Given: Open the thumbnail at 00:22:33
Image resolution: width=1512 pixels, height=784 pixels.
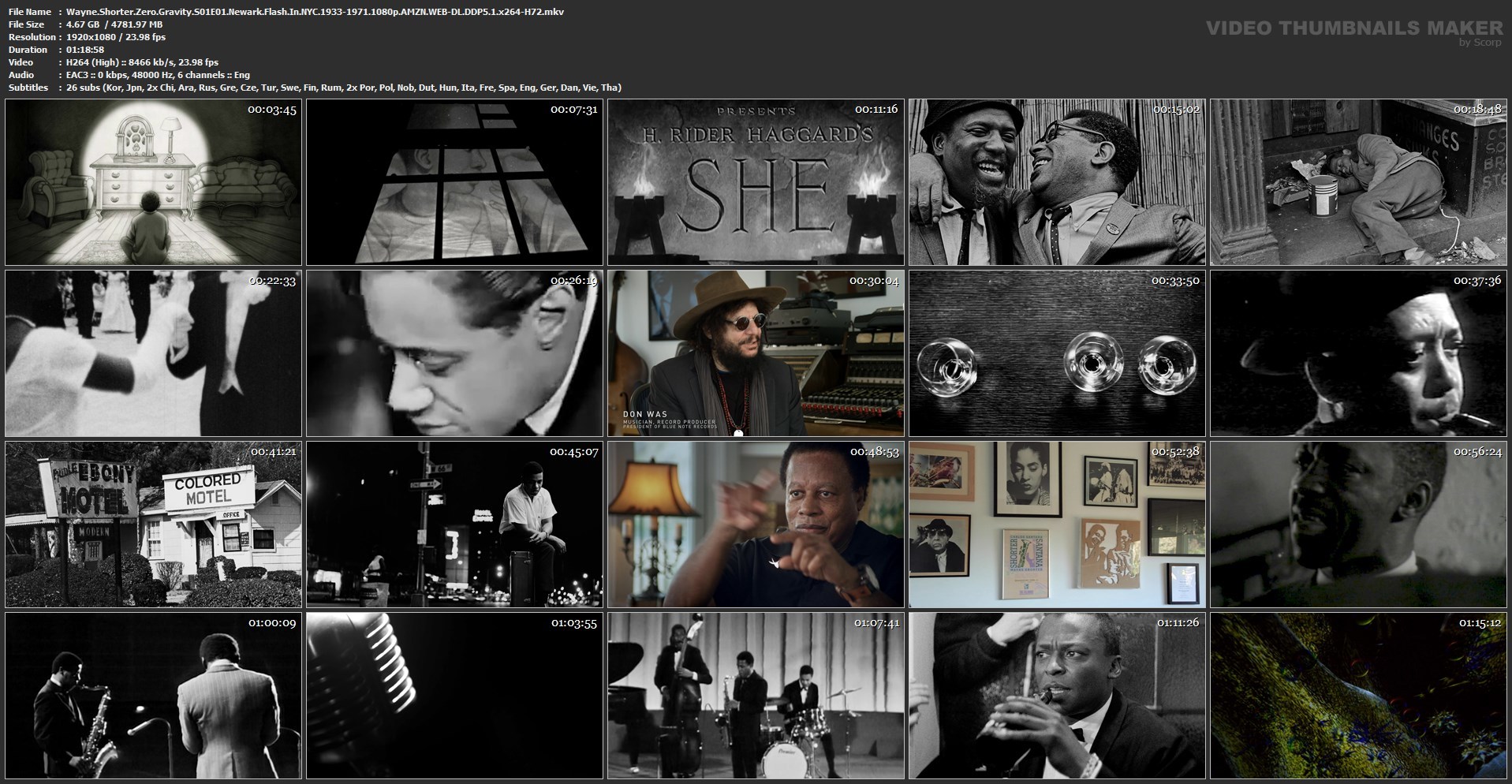Looking at the screenshot, I should point(153,353).
